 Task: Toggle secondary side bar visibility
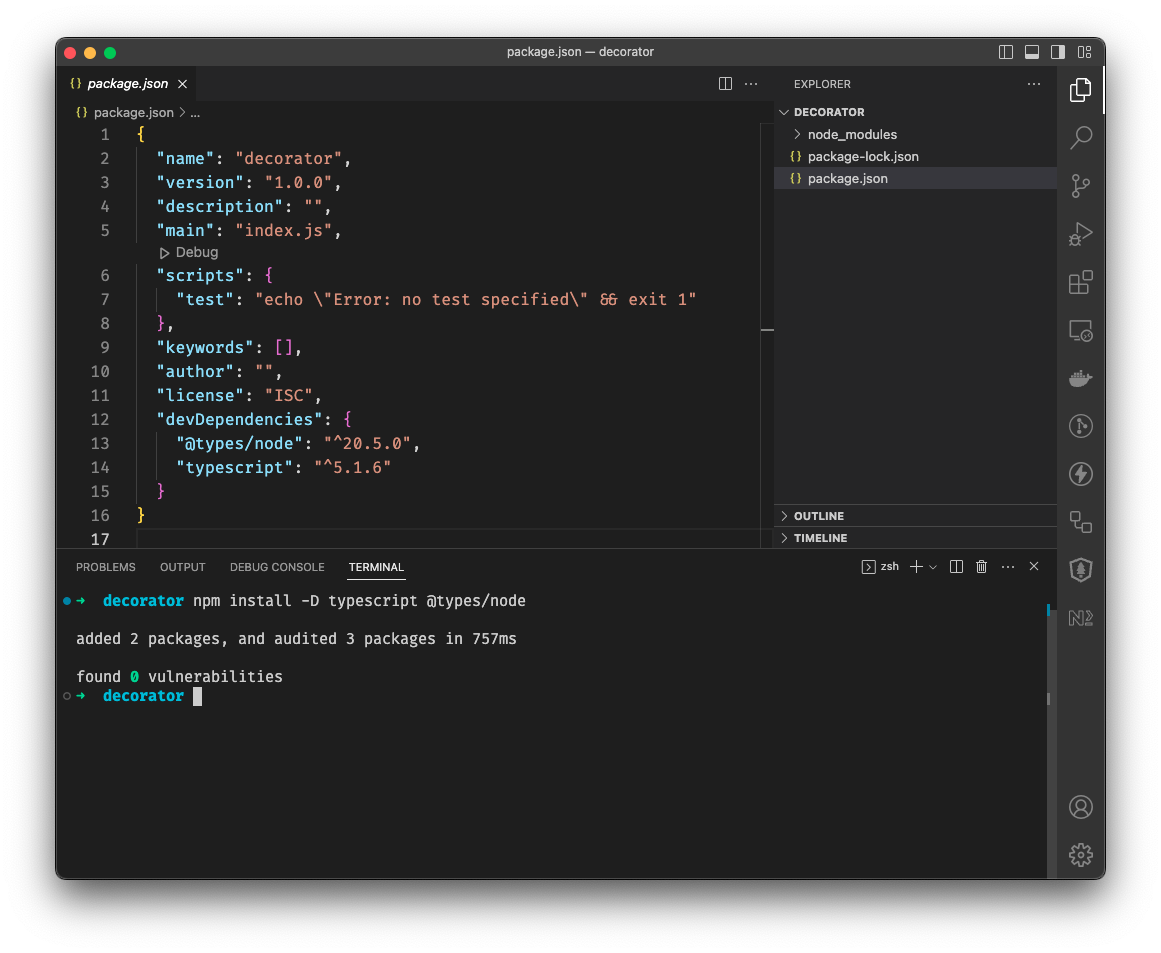[1057, 52]
